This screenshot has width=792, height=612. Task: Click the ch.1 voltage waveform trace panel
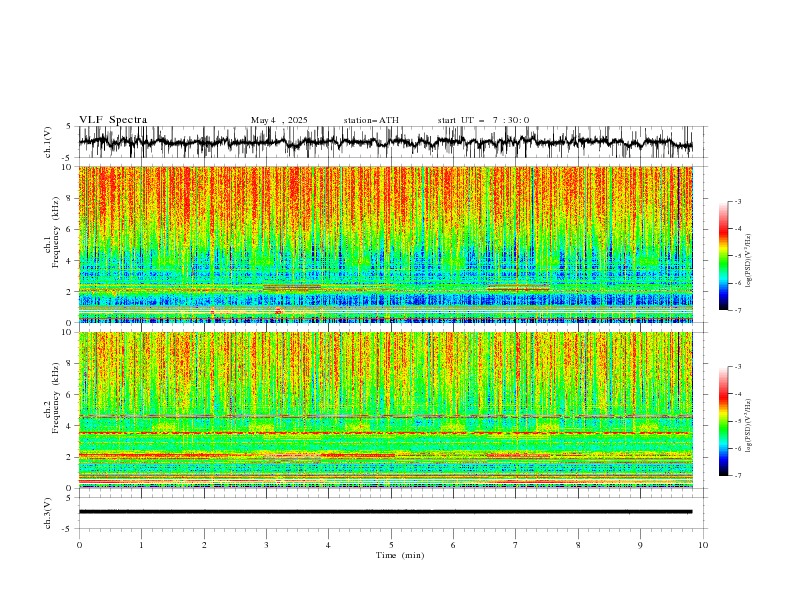coord(391,142)
